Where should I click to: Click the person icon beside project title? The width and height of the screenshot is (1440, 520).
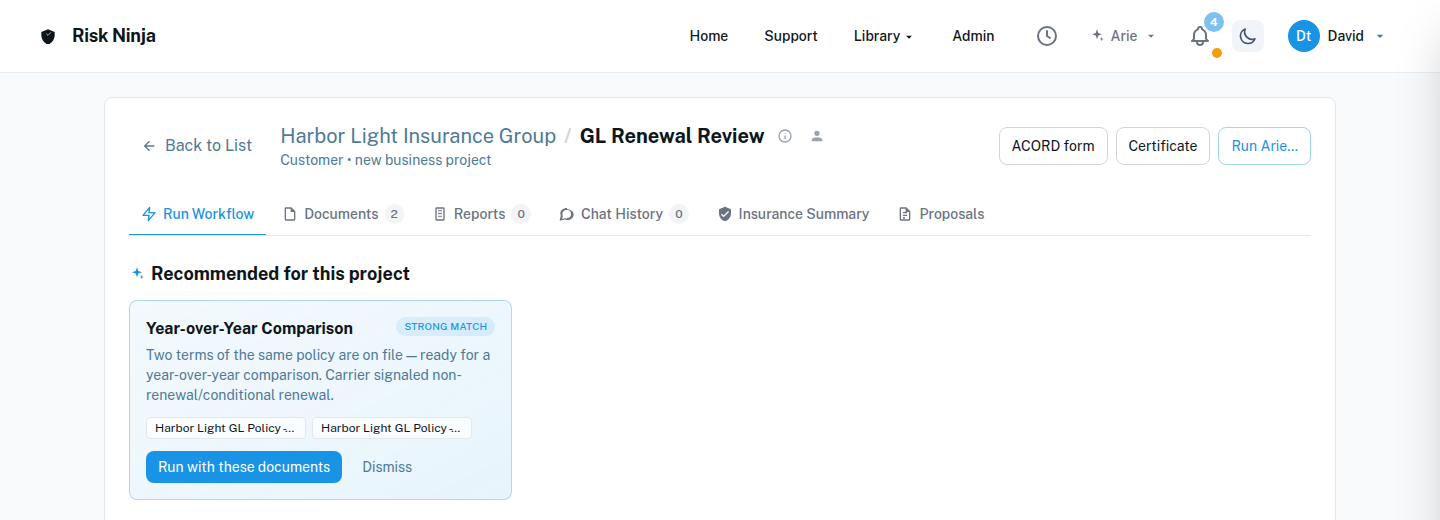click(x=817, y=136)
